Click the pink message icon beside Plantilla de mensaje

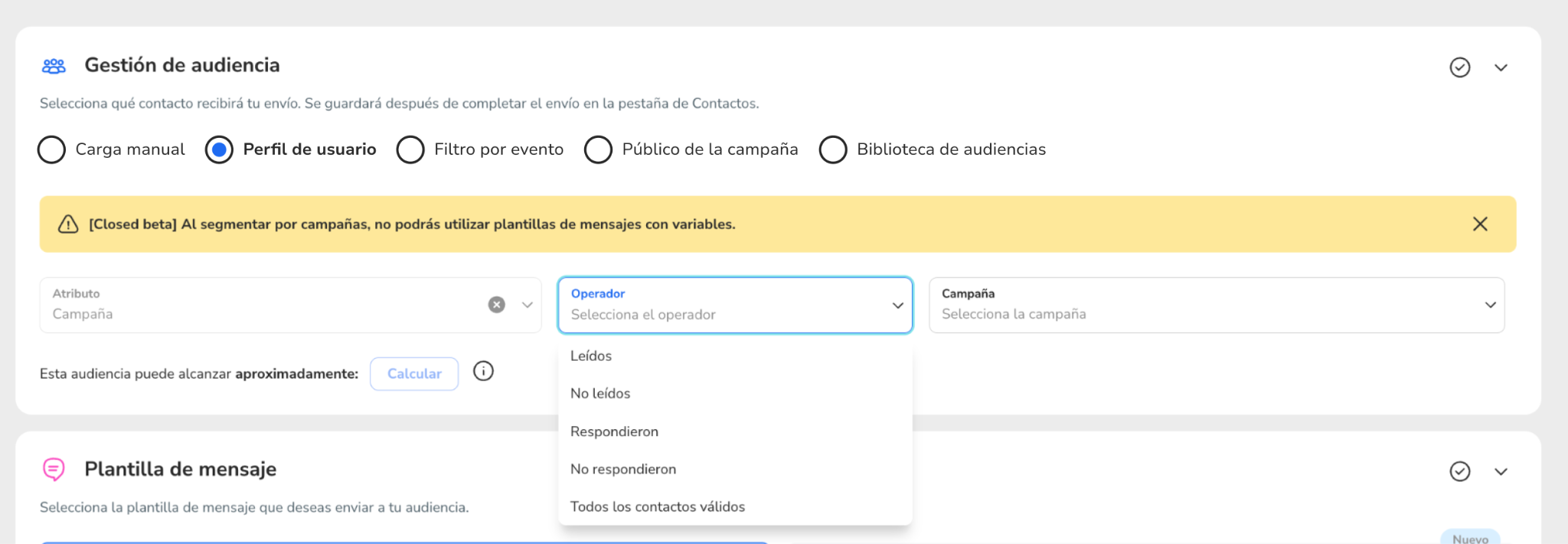click(54, 469)
